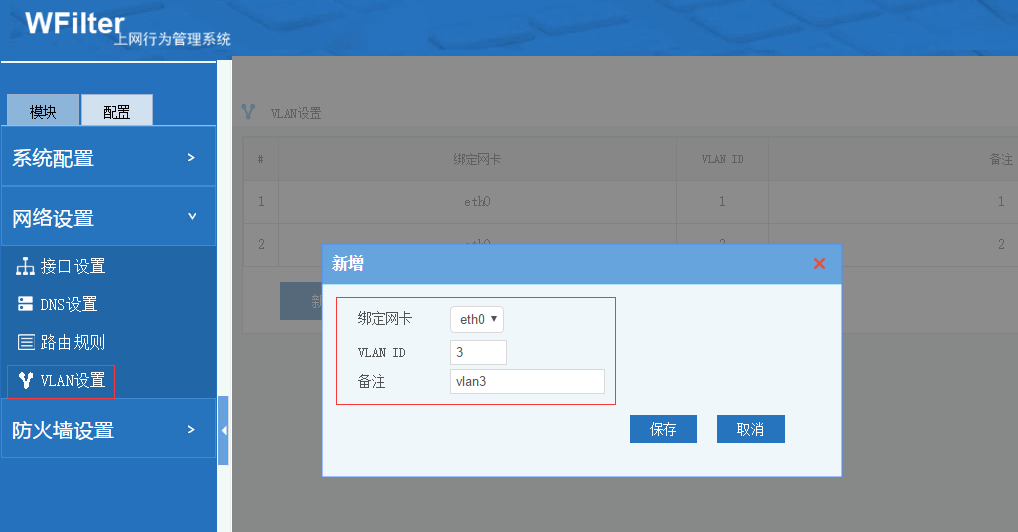Click the VLAN settings fork icon in sidebar

click(x=26, y=380)
